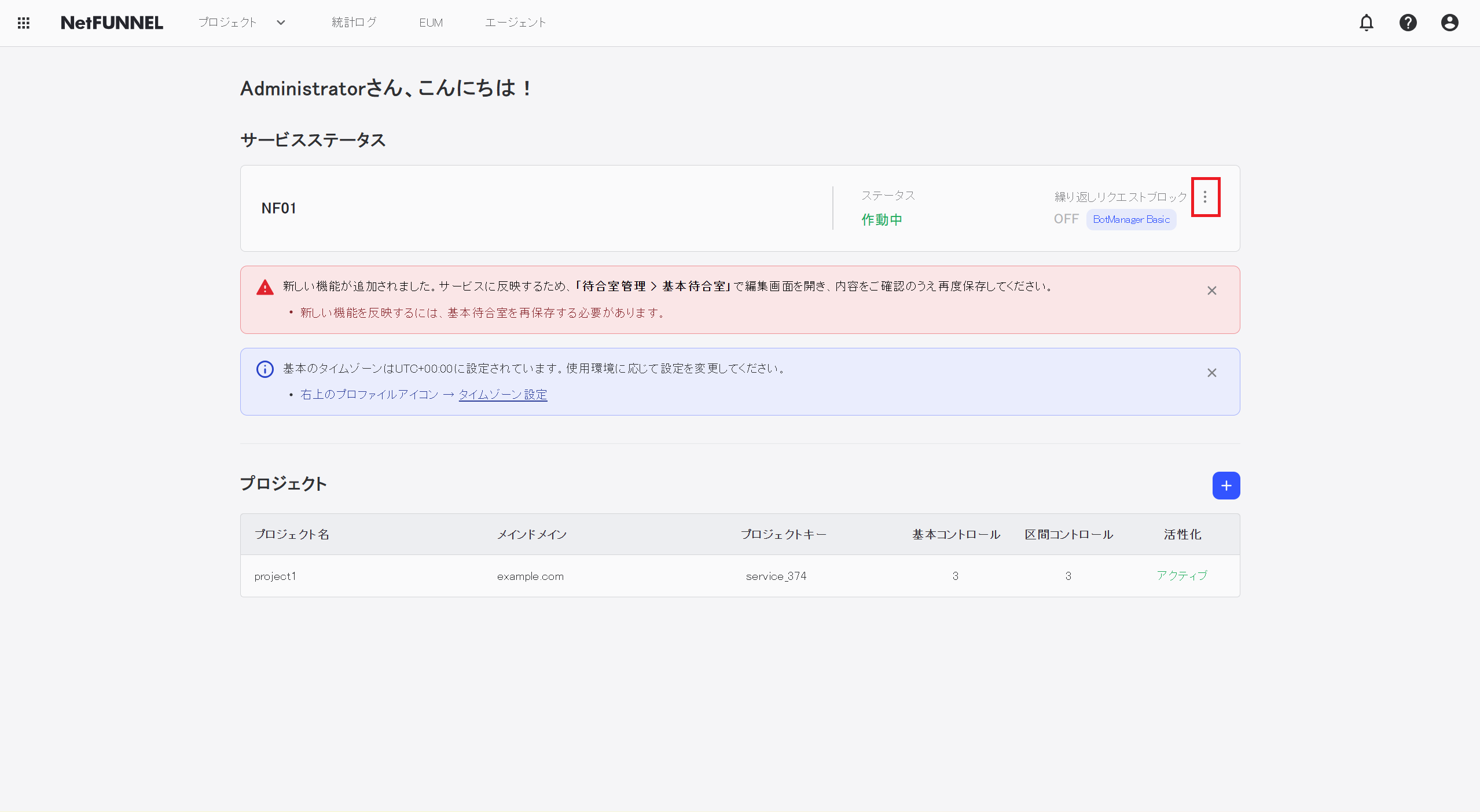Open the kebab menu on NF01 service card
The image size is (1480, 812).
tap(1206, 197)
